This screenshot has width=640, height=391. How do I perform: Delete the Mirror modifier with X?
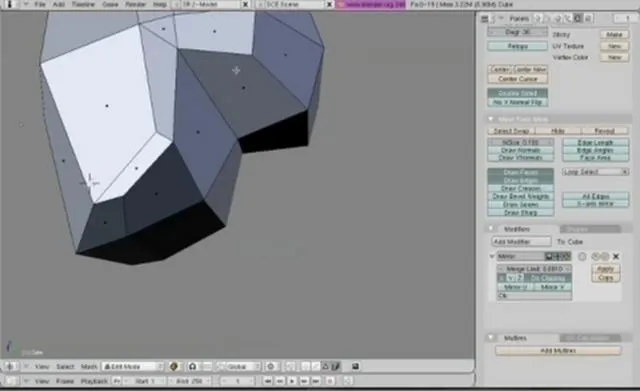(616, 256)
